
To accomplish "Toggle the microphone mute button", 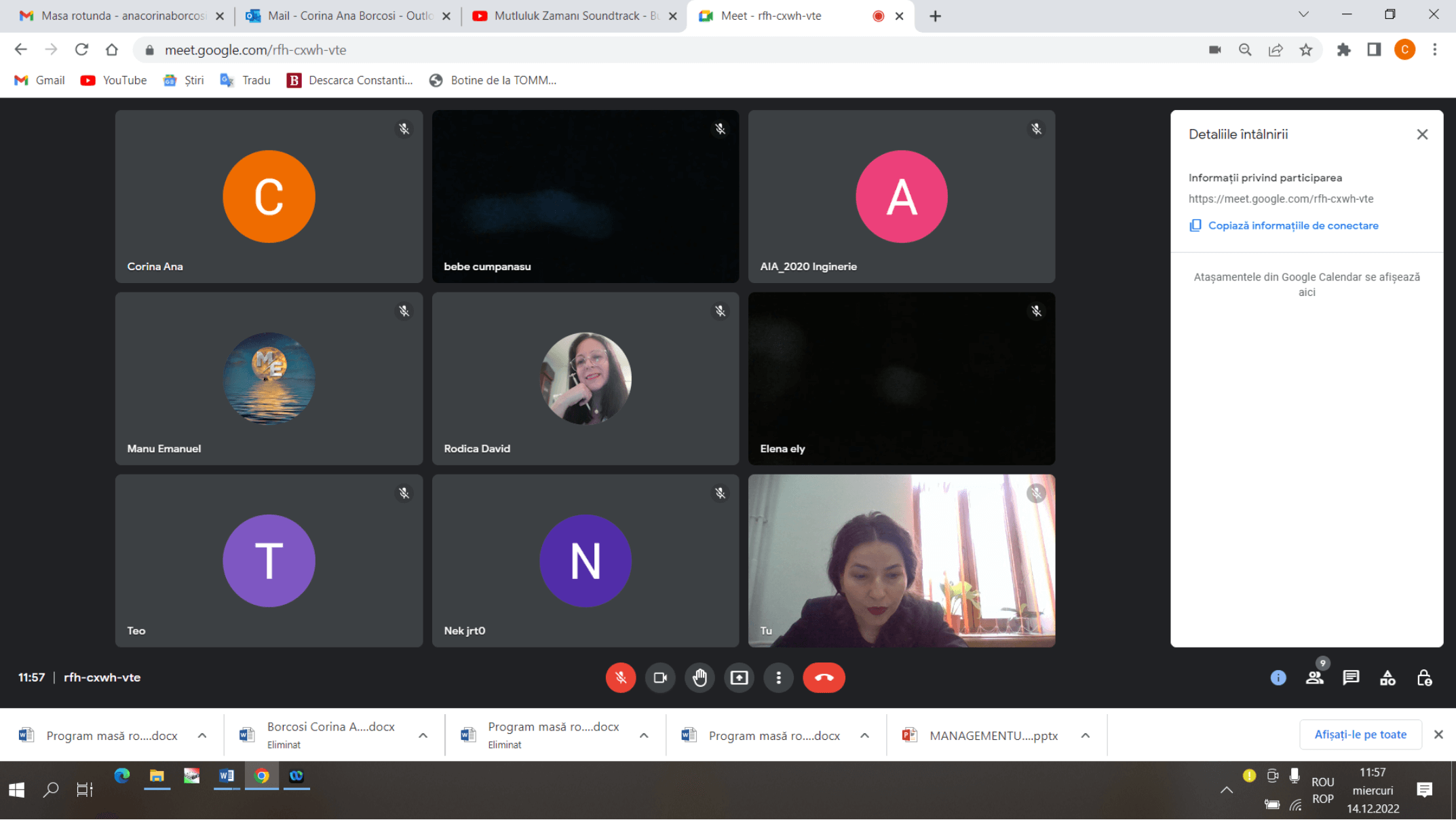I will pyautogui.click(x=620, y=677).
